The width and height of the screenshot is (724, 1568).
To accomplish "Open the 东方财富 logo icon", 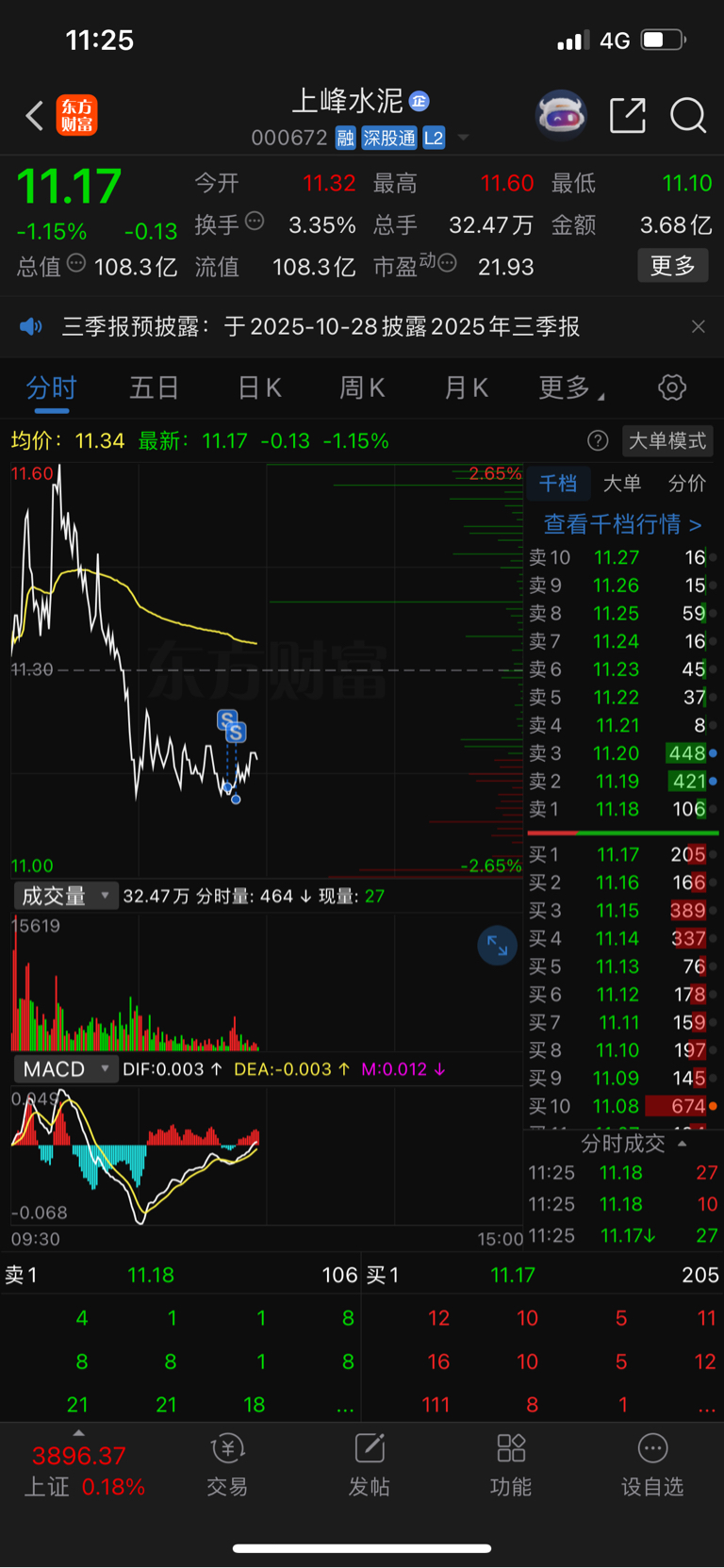I will [76, 116].
